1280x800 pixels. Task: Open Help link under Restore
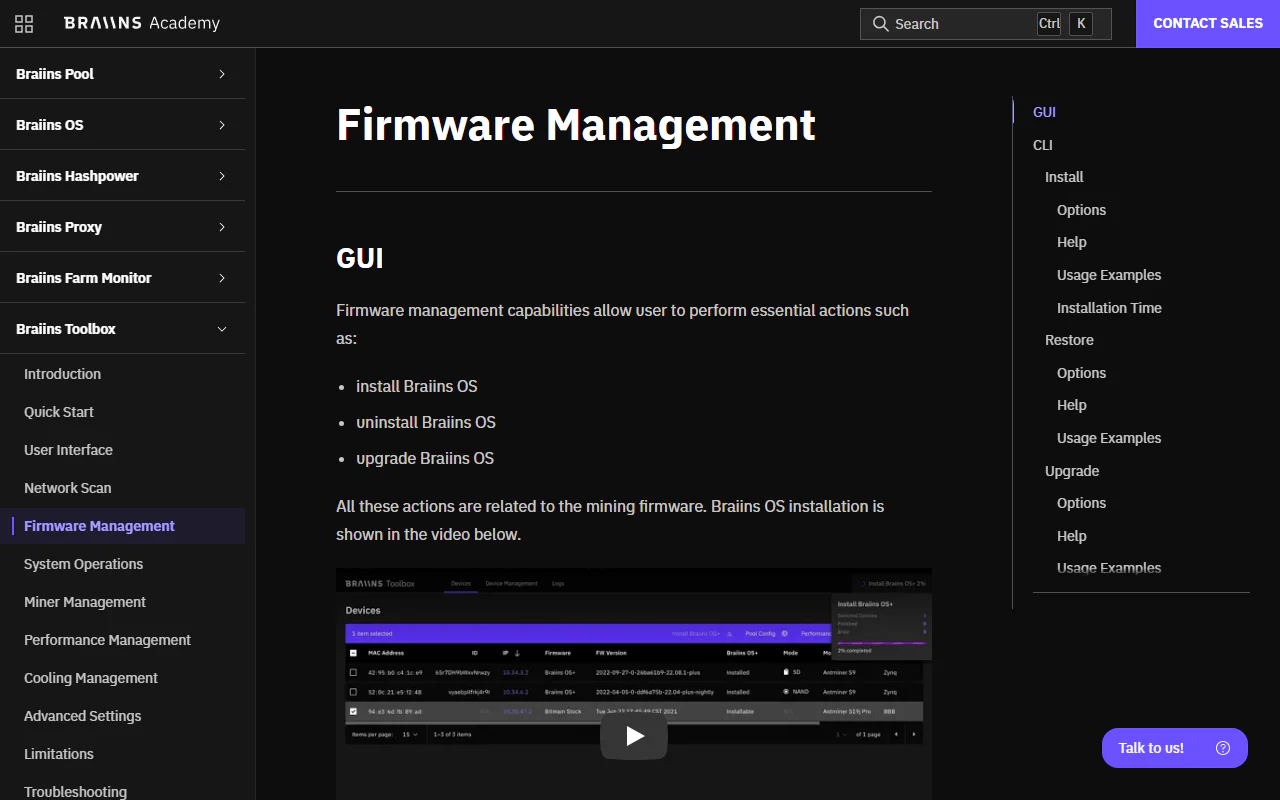coord(1071,405)
